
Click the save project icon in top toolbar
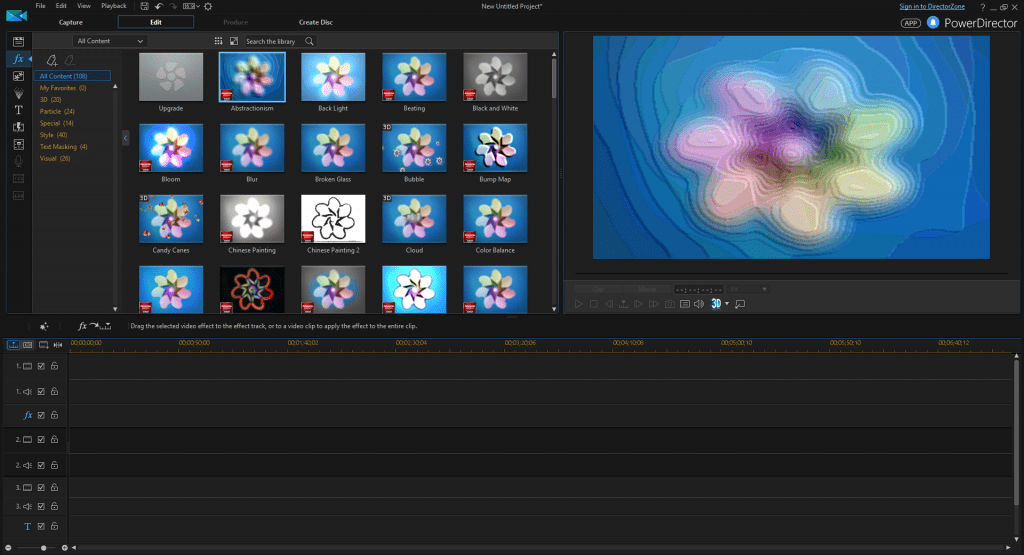[x=145, y=6]
